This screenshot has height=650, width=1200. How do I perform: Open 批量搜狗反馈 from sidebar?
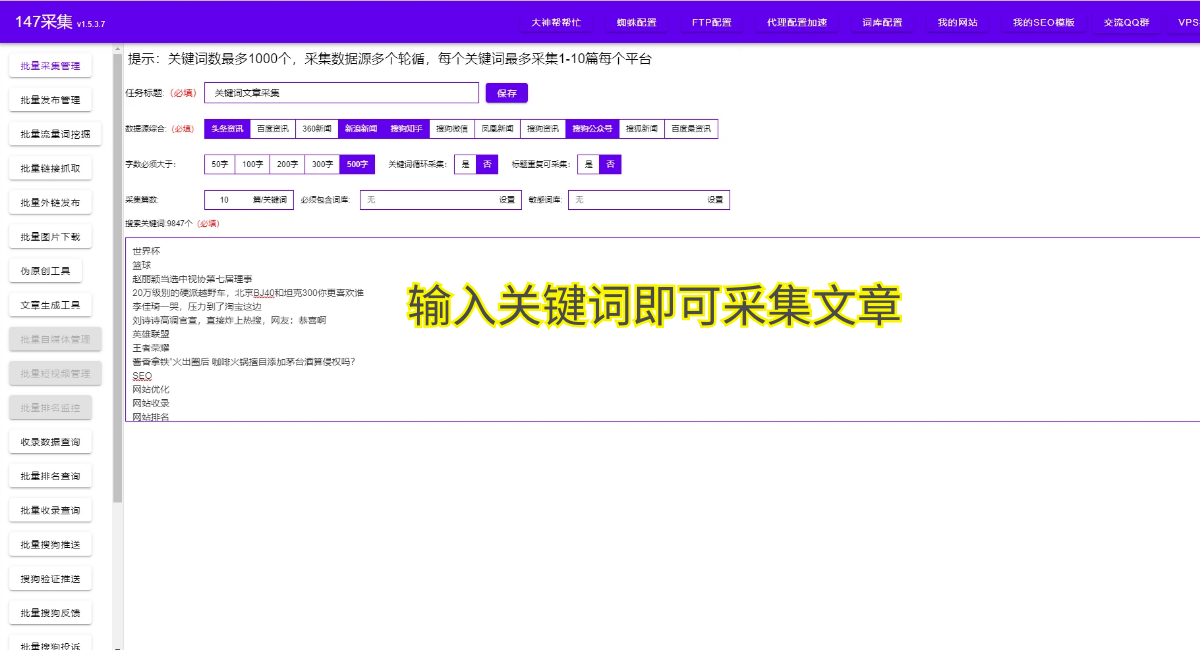click(50, 611)
